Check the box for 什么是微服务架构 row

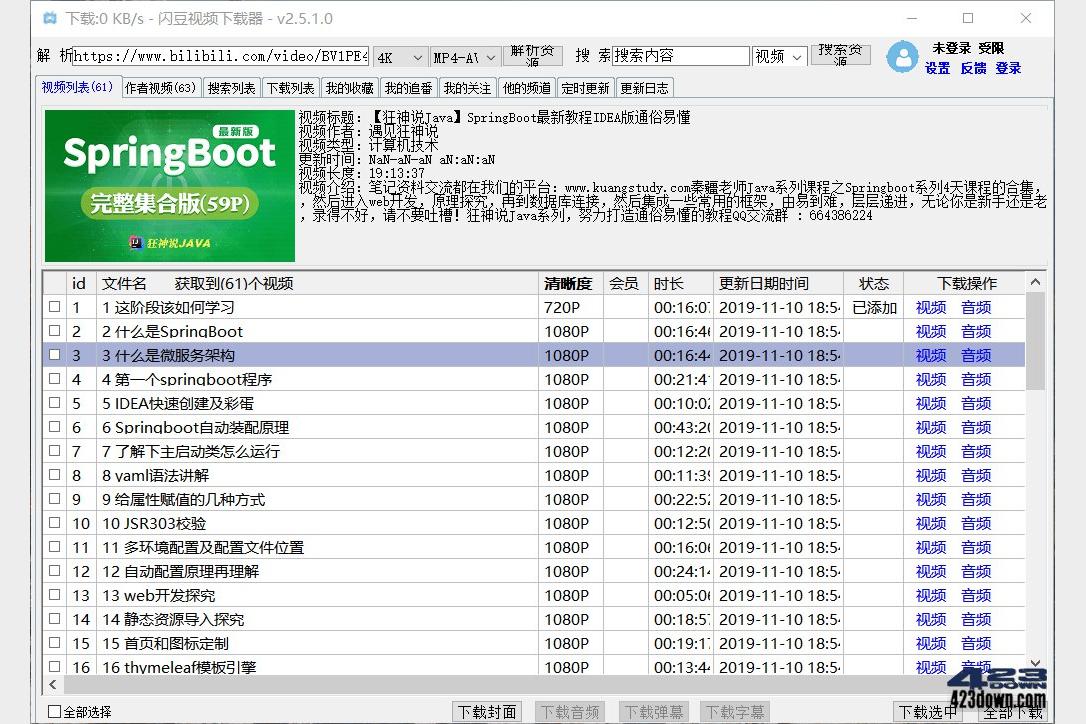click(x=55, y=355)
